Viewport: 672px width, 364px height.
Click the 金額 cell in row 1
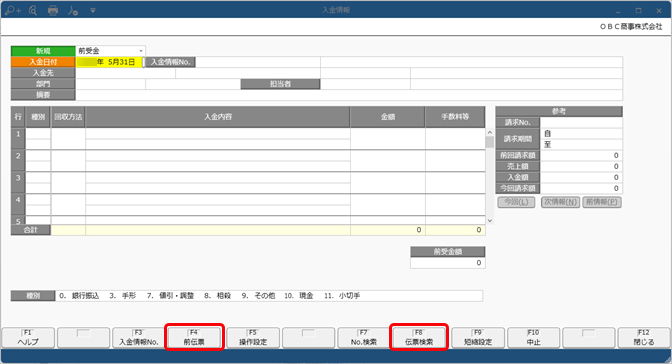tap(388, 138)
